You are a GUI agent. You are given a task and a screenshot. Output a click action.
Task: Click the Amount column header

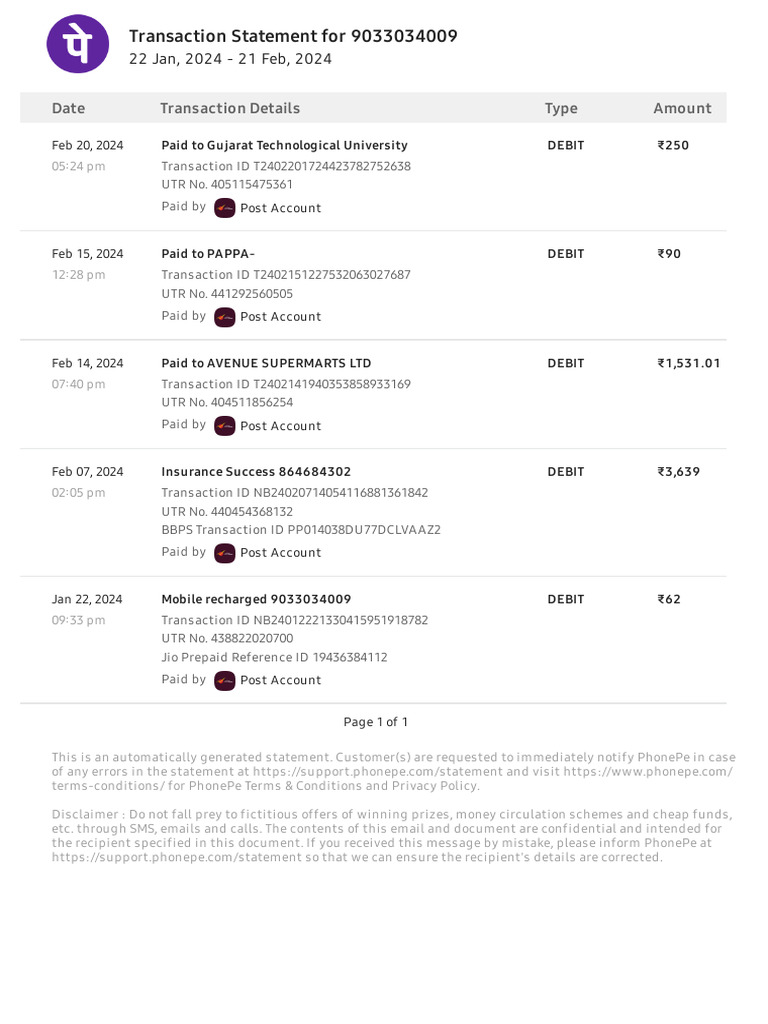click(x=682, y=108)
